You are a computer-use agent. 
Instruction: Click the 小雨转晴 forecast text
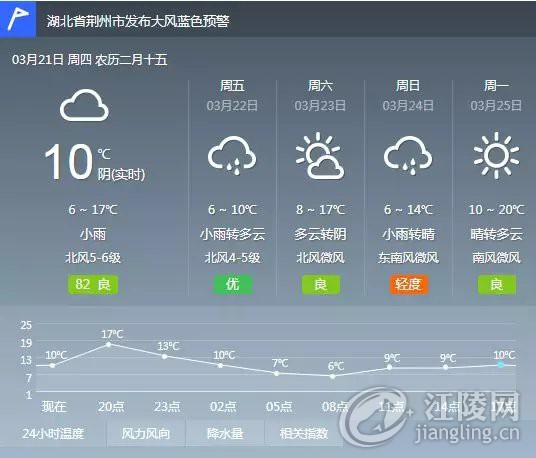[408, 234]
